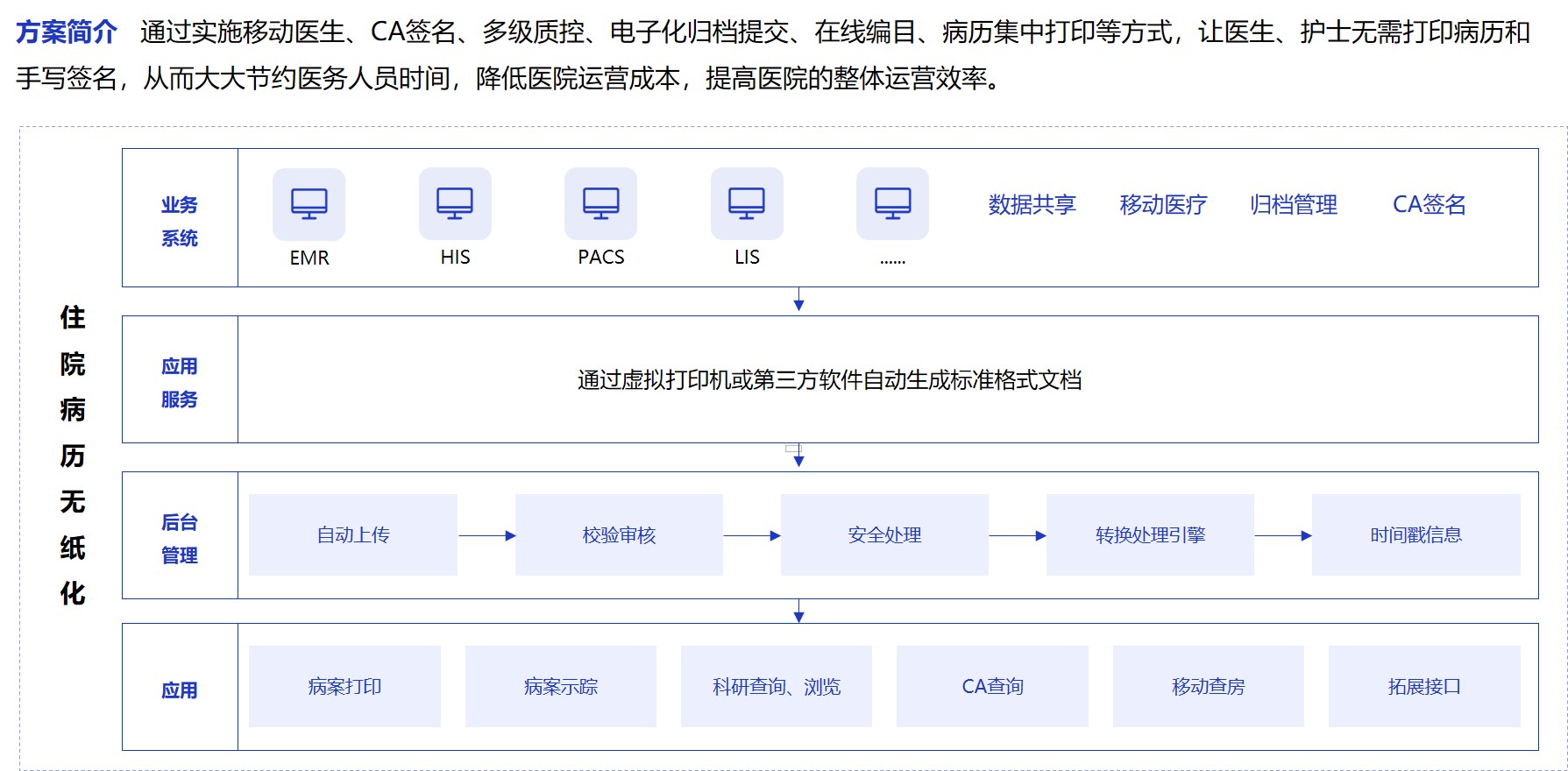Select the 病案示踪 application box
This screenshot has height=771, width=1568.
[x=561, y=686]
